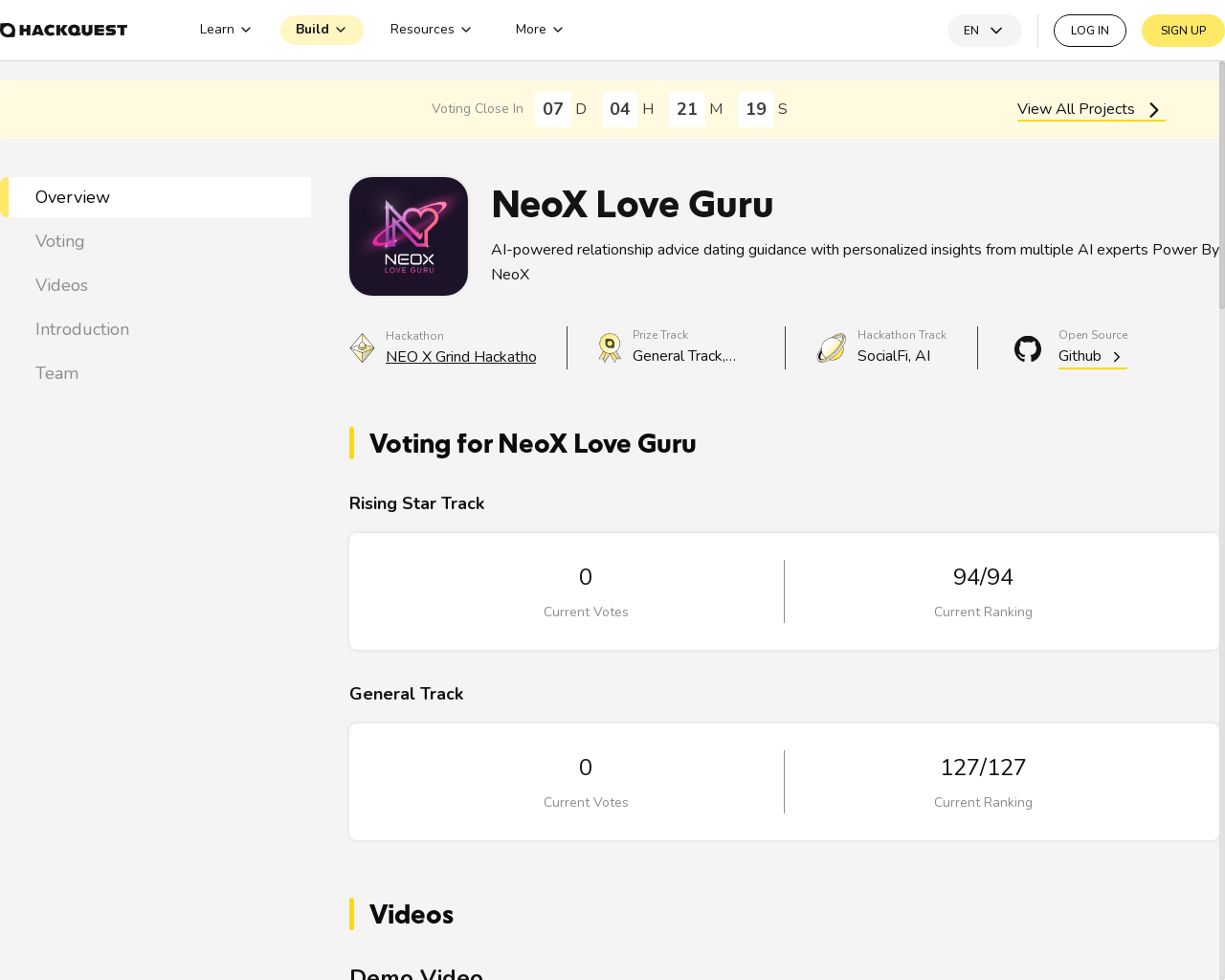This screenshot has width=1225, height=980.
Task: Click the page vertical scrollbar
Action: (x=1221, y=185)
